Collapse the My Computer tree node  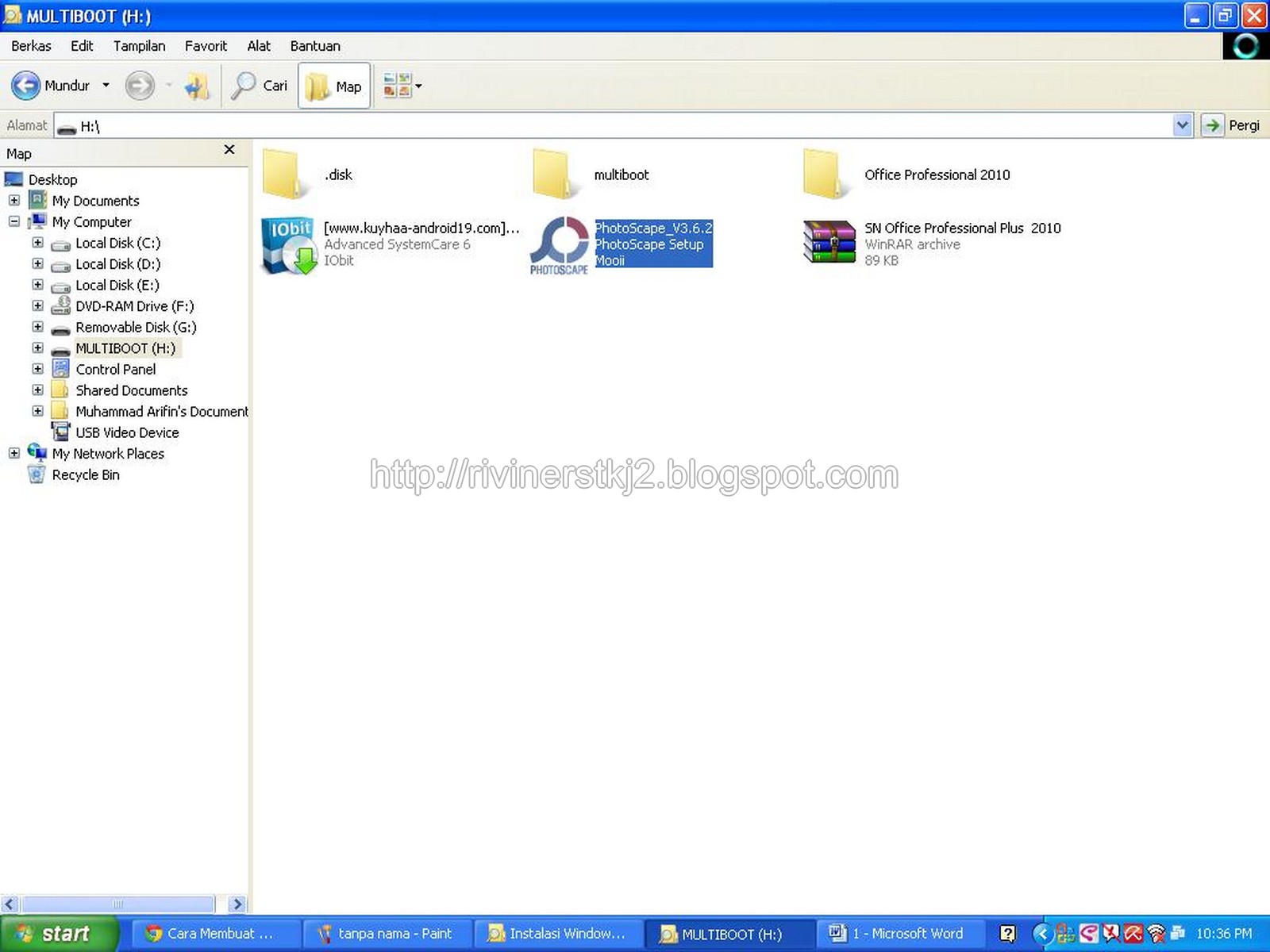point(14,221)
